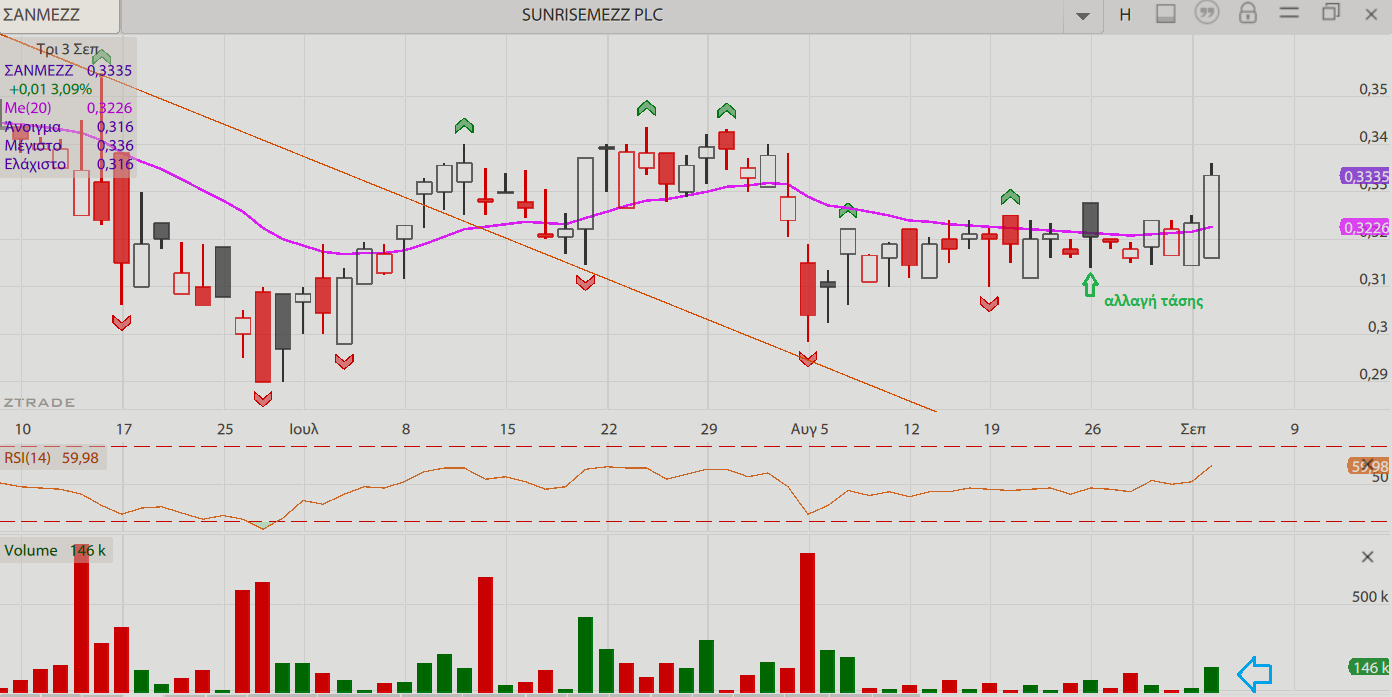This screenshot has height=697, width=1392.
Task: Close the Volume indicator panel
Action: pos(1368,556)
